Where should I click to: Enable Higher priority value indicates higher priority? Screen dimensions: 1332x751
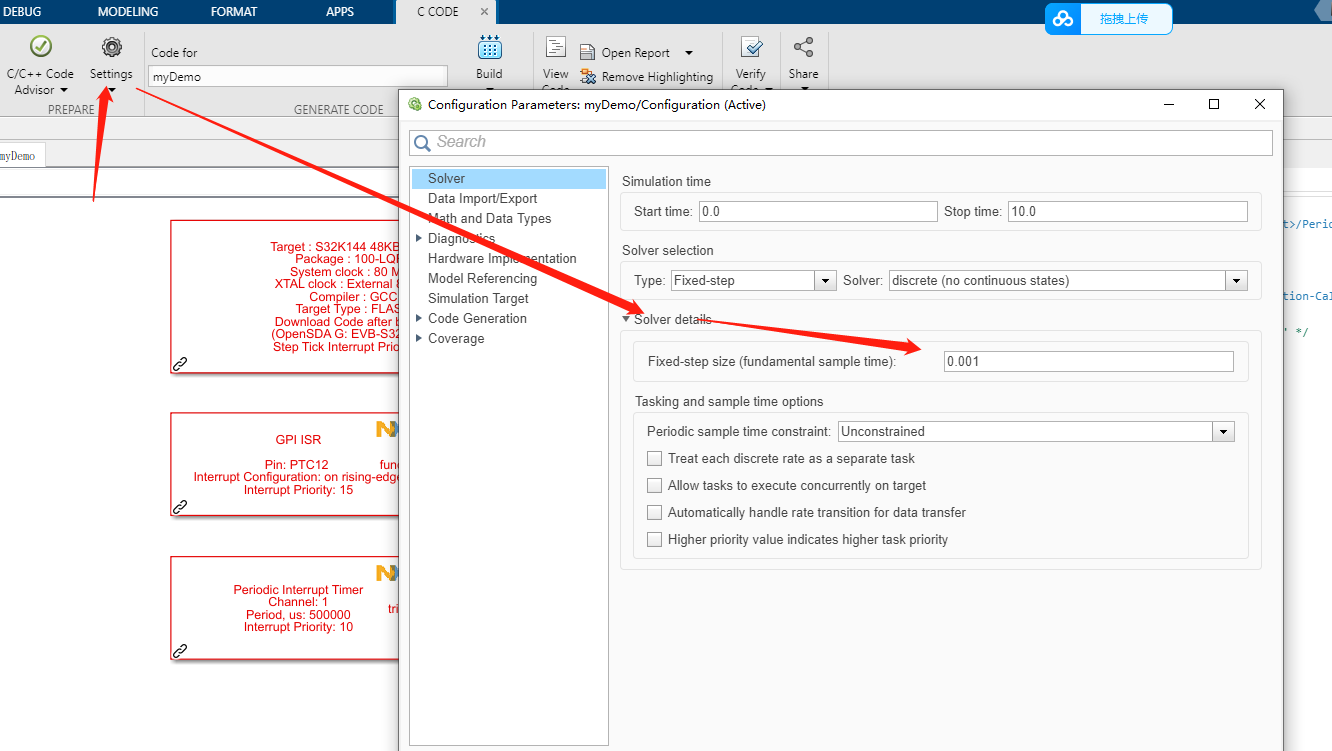click(x=654, y=539)
